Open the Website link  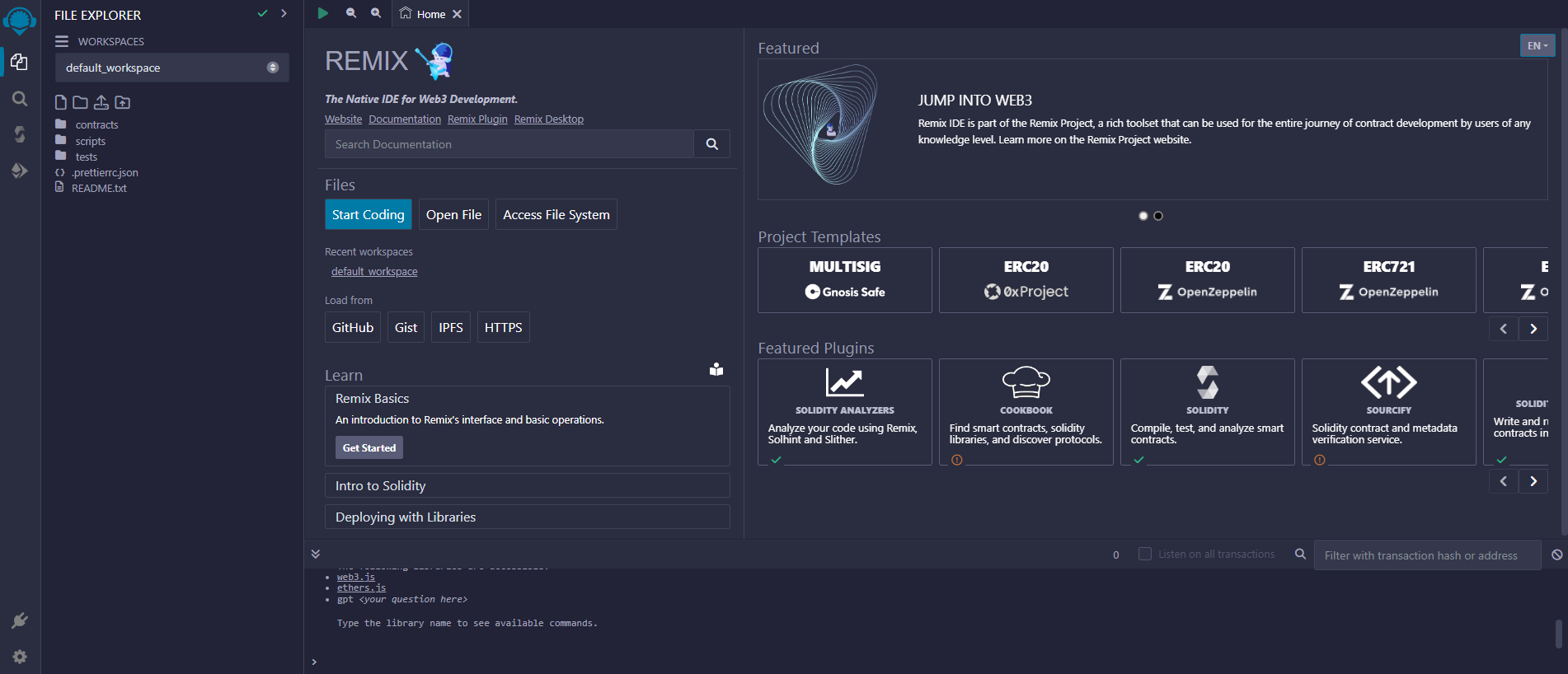pyautogui.click(x=344, y=119)
